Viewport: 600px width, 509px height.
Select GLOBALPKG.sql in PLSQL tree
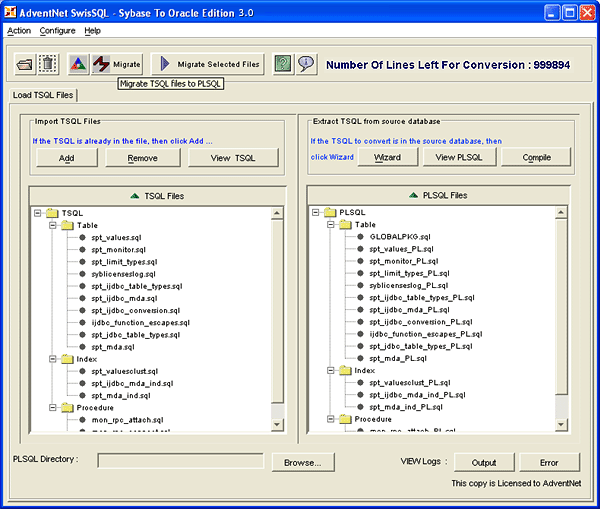pos(400,237)
